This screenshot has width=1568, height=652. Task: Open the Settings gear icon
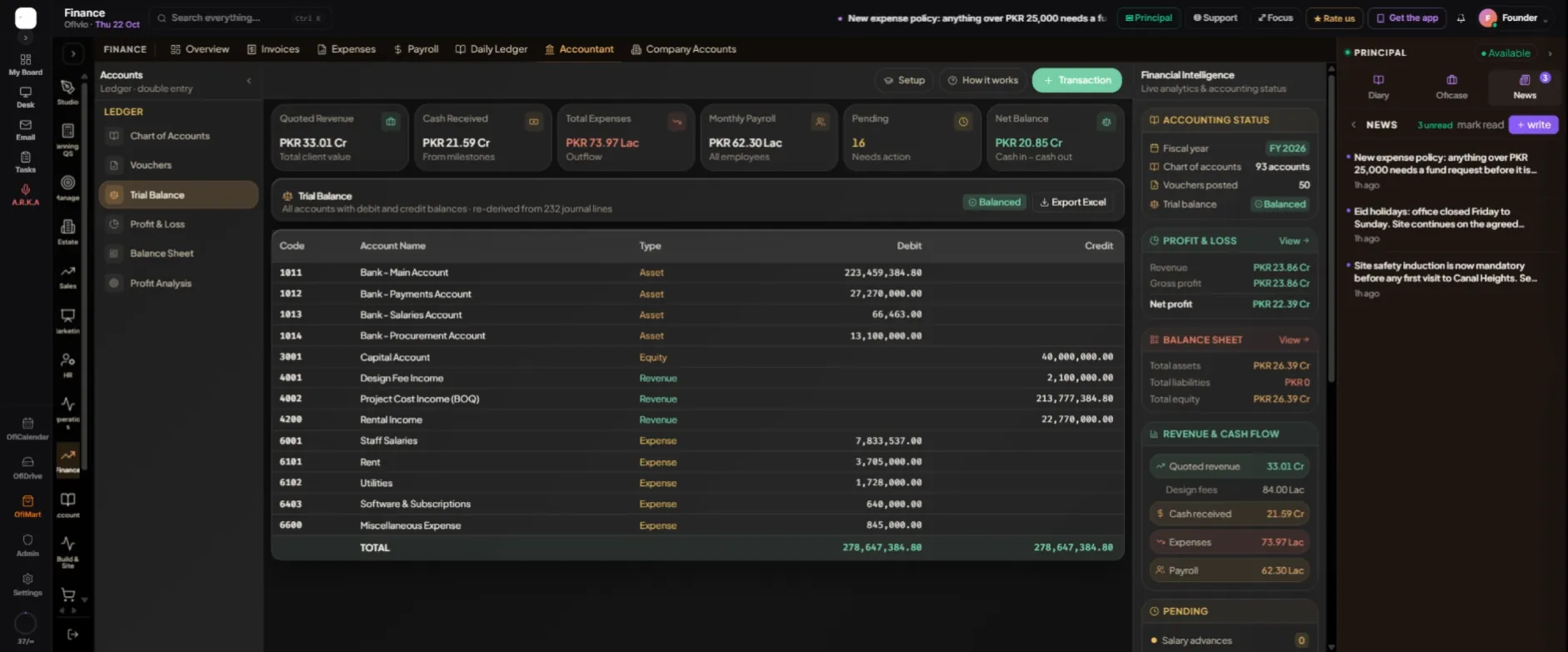(x=27, y=584)
